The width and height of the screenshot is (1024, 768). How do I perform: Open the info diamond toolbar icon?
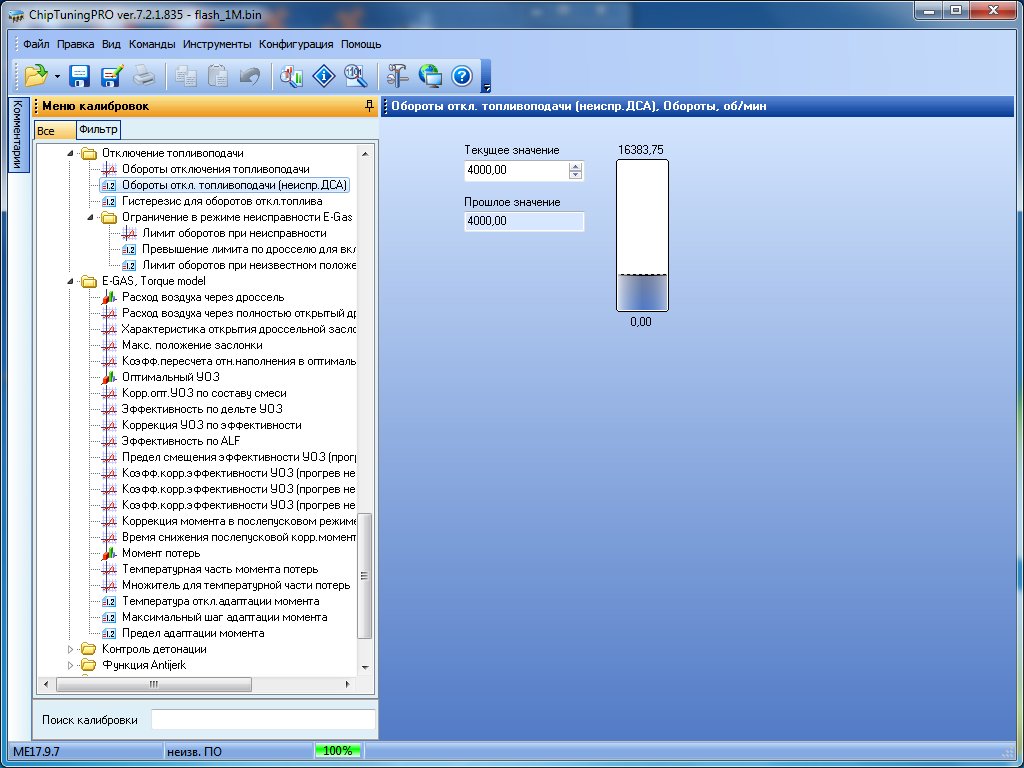(323, 75)
